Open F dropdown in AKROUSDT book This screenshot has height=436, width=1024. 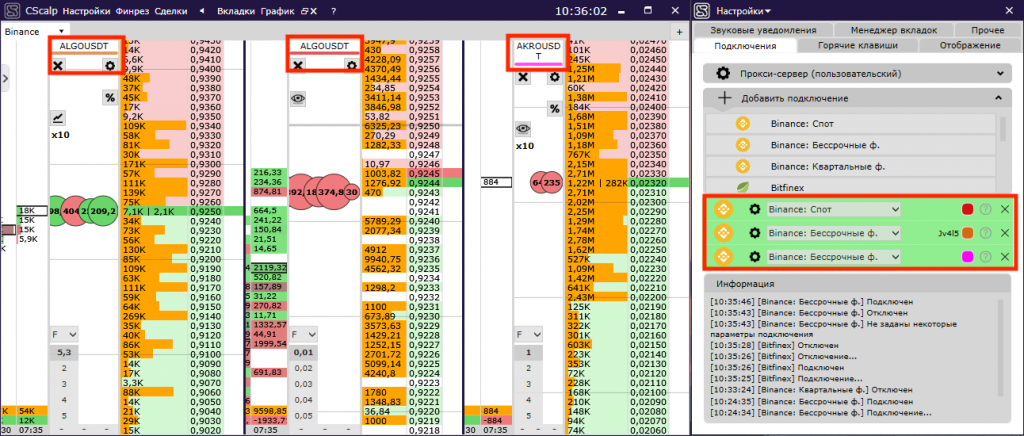526,334
